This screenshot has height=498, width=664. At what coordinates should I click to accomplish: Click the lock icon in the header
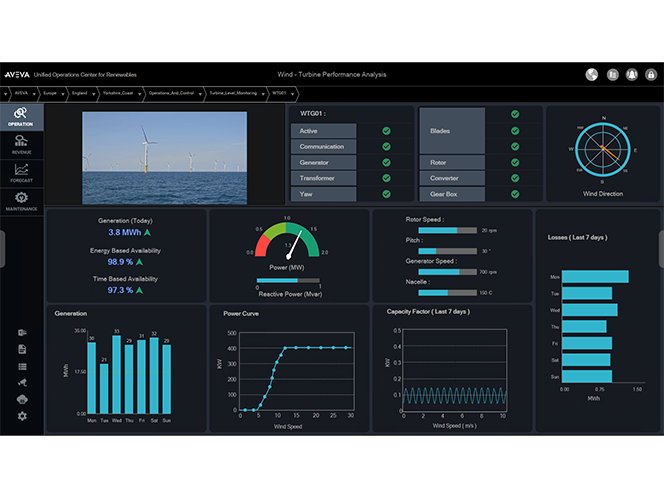coord(651,74)
